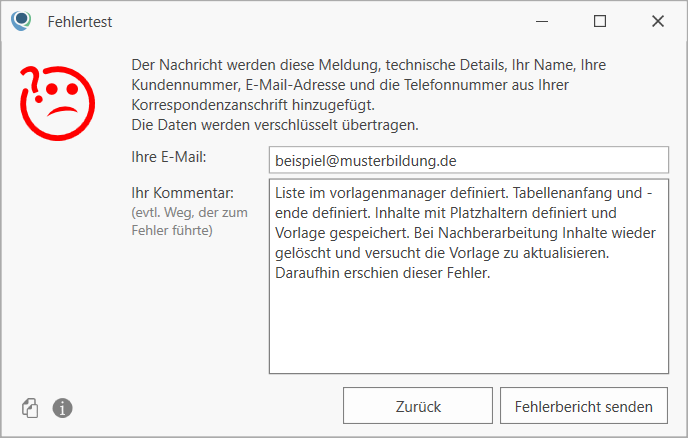Close the Fehlertest dialog

658,21
